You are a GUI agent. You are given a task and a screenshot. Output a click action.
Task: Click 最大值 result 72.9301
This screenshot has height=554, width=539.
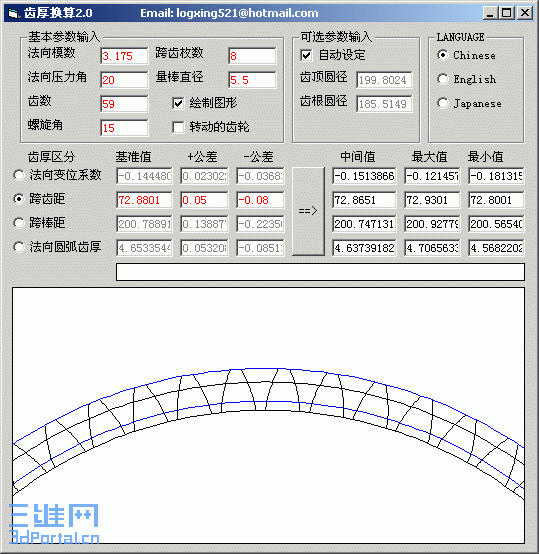point(432,200)
